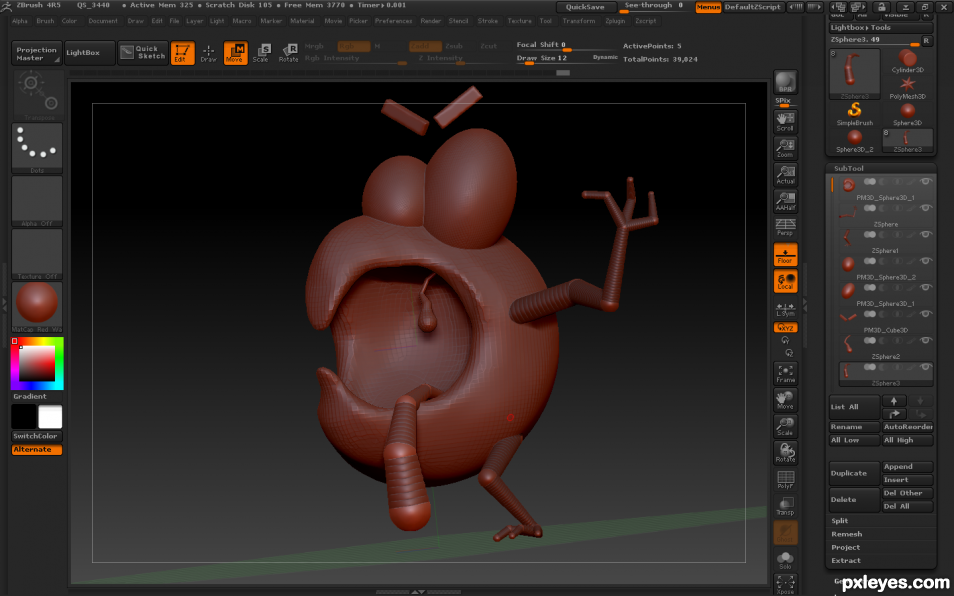Viewport: 954px width, 596px height.
Task: Click Frame mesh icon
Action: pos(785,373)
